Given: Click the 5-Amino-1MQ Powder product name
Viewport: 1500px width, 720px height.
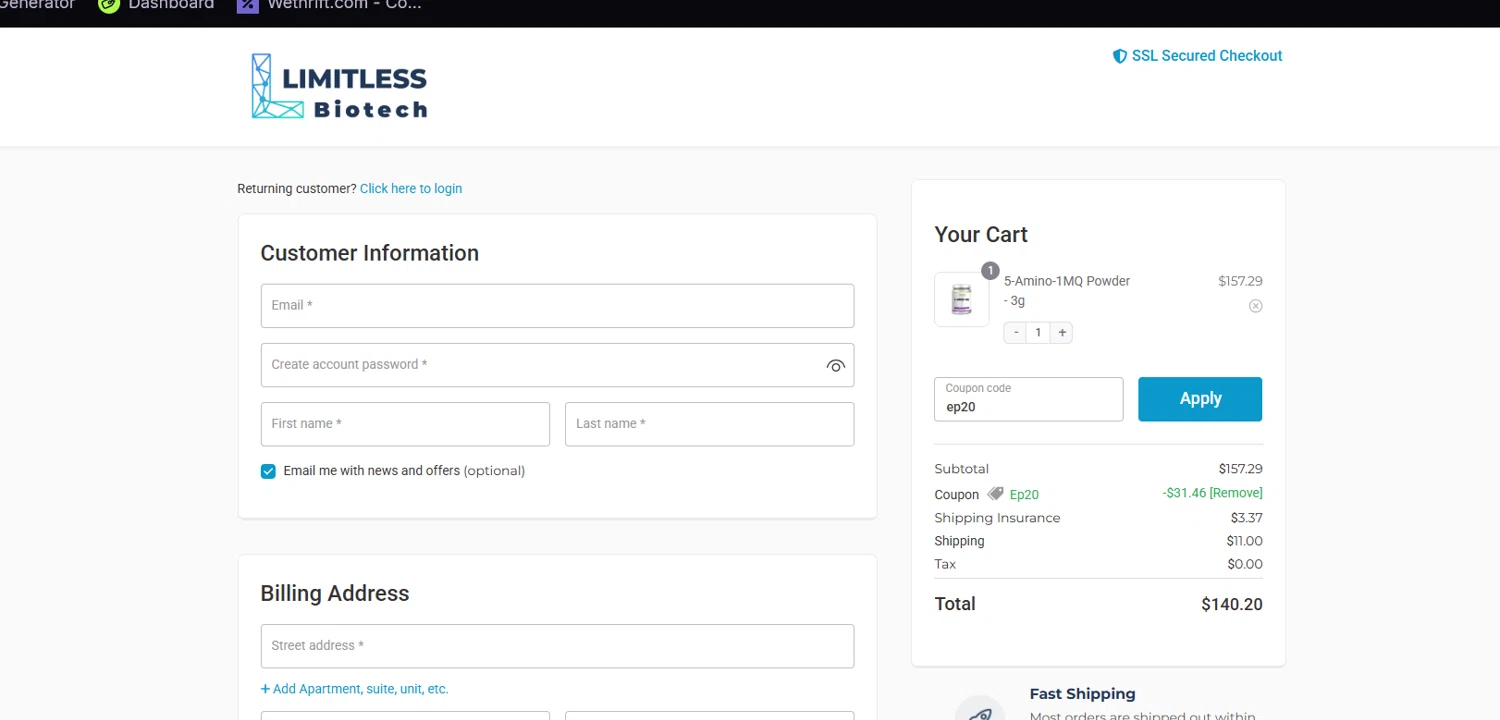Looking at the screenshot, I should 1067,290.
